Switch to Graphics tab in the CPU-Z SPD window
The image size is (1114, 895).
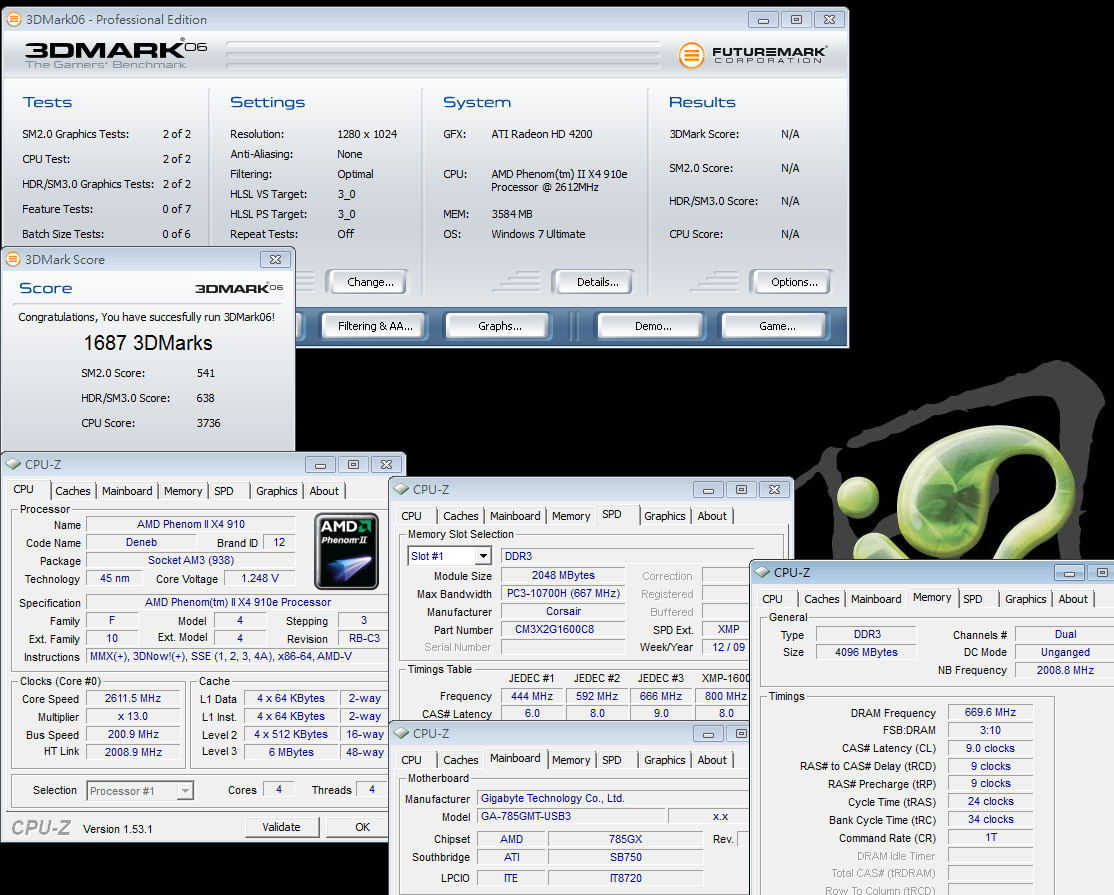pyautogui.click(x=665, y=516)
